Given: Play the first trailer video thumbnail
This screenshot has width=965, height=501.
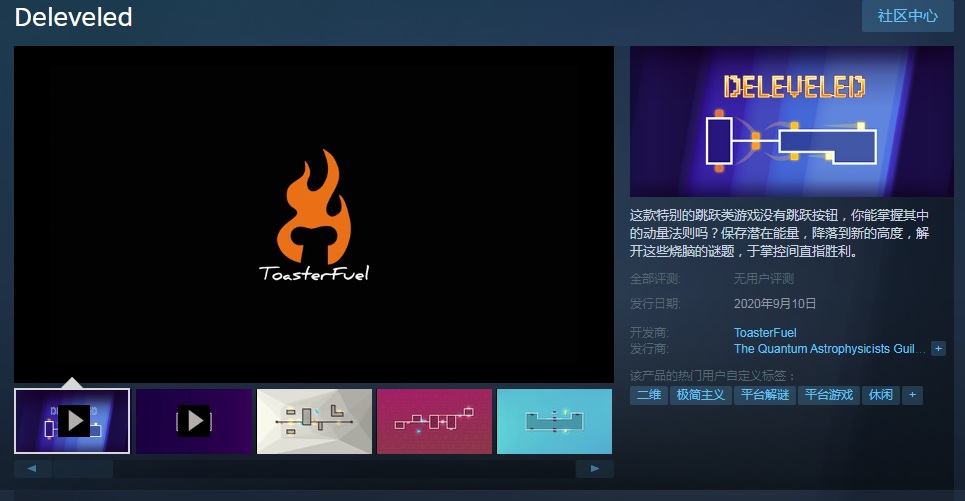Looking at the screenshot, I should (72, 421).
